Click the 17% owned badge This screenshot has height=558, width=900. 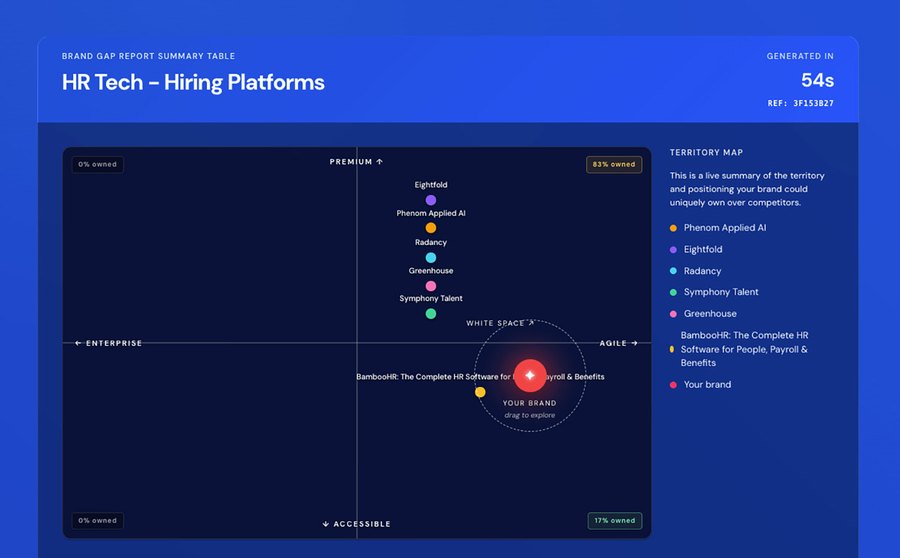pos(614,521)
